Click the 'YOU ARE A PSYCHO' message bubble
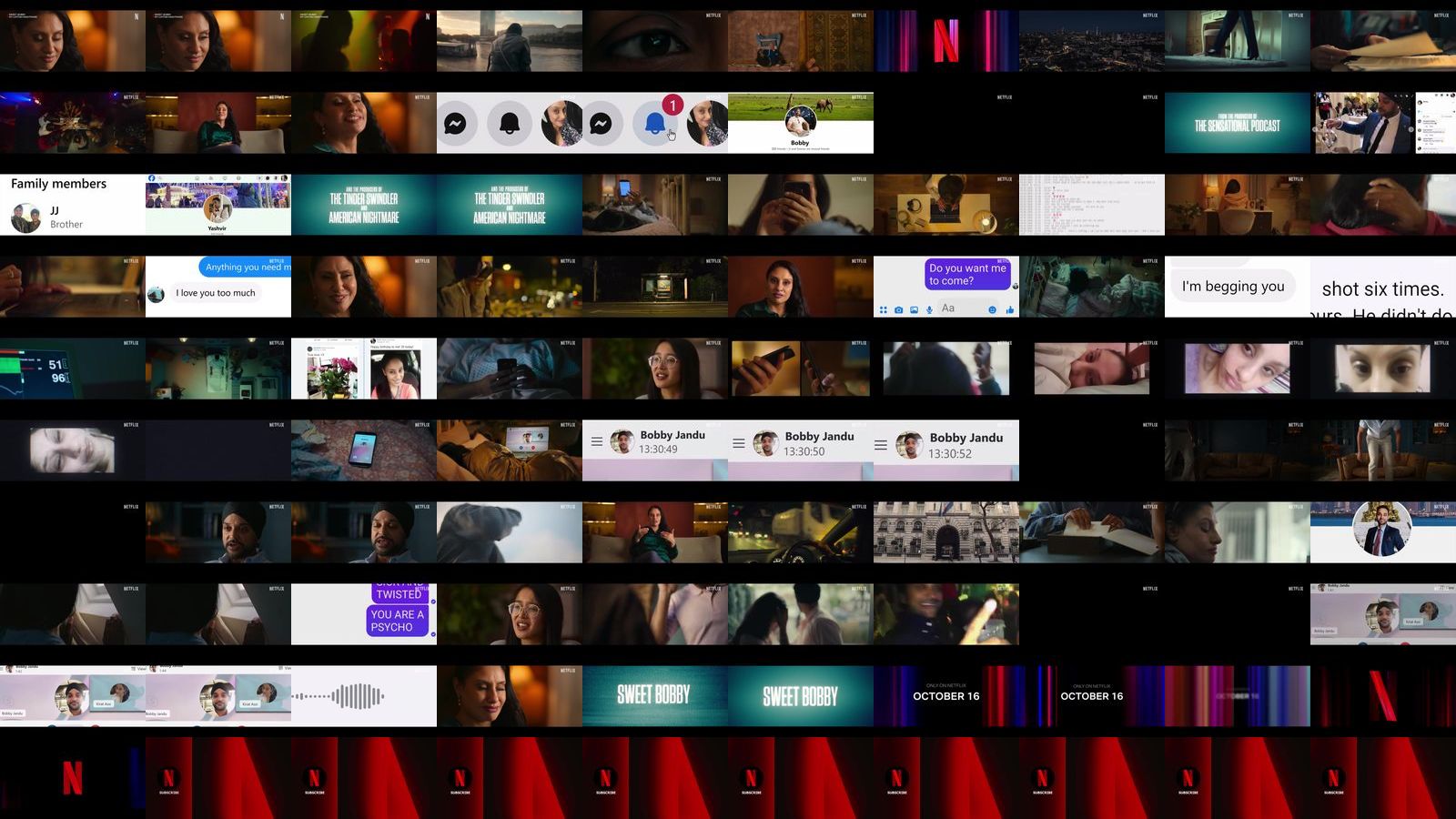 [x=398, y=621]
